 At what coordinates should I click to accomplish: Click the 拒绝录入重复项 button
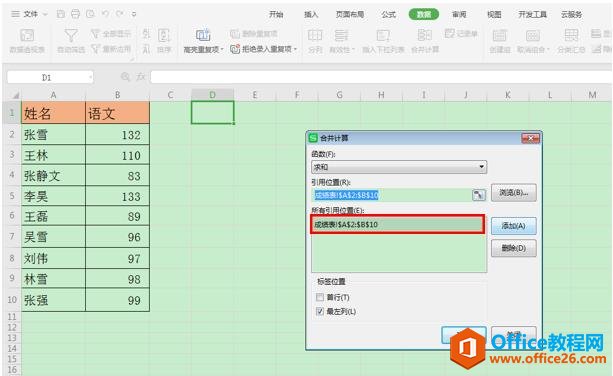pyautogui.click(x=263, y=49)
